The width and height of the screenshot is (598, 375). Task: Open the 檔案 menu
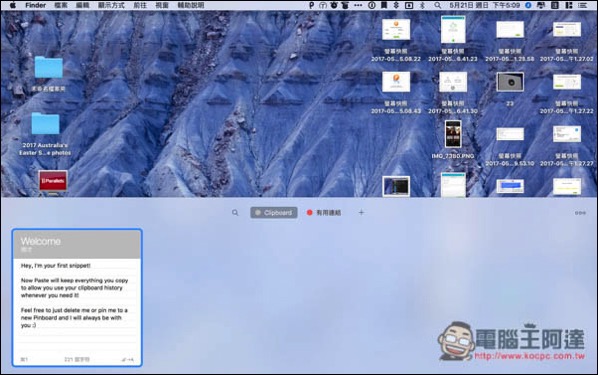(x=61, y=5)
